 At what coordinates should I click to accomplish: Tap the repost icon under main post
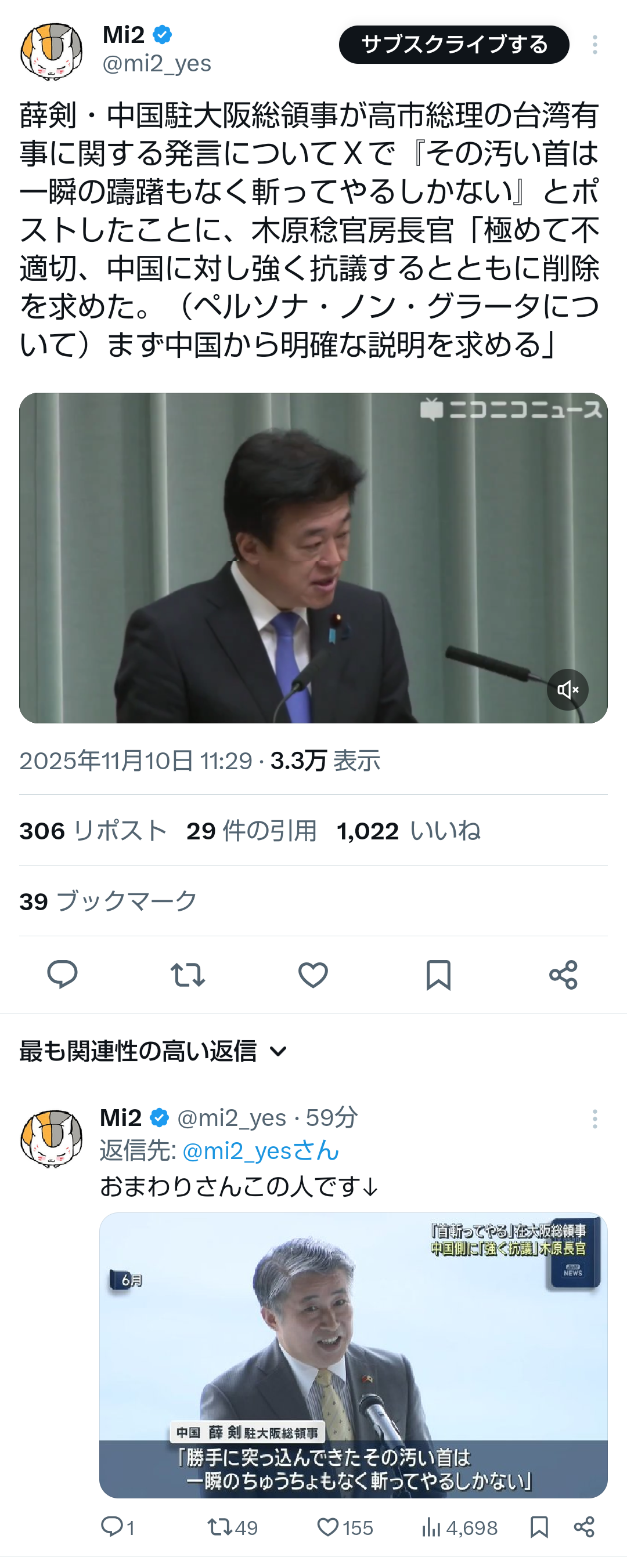(x=188, y=975)
